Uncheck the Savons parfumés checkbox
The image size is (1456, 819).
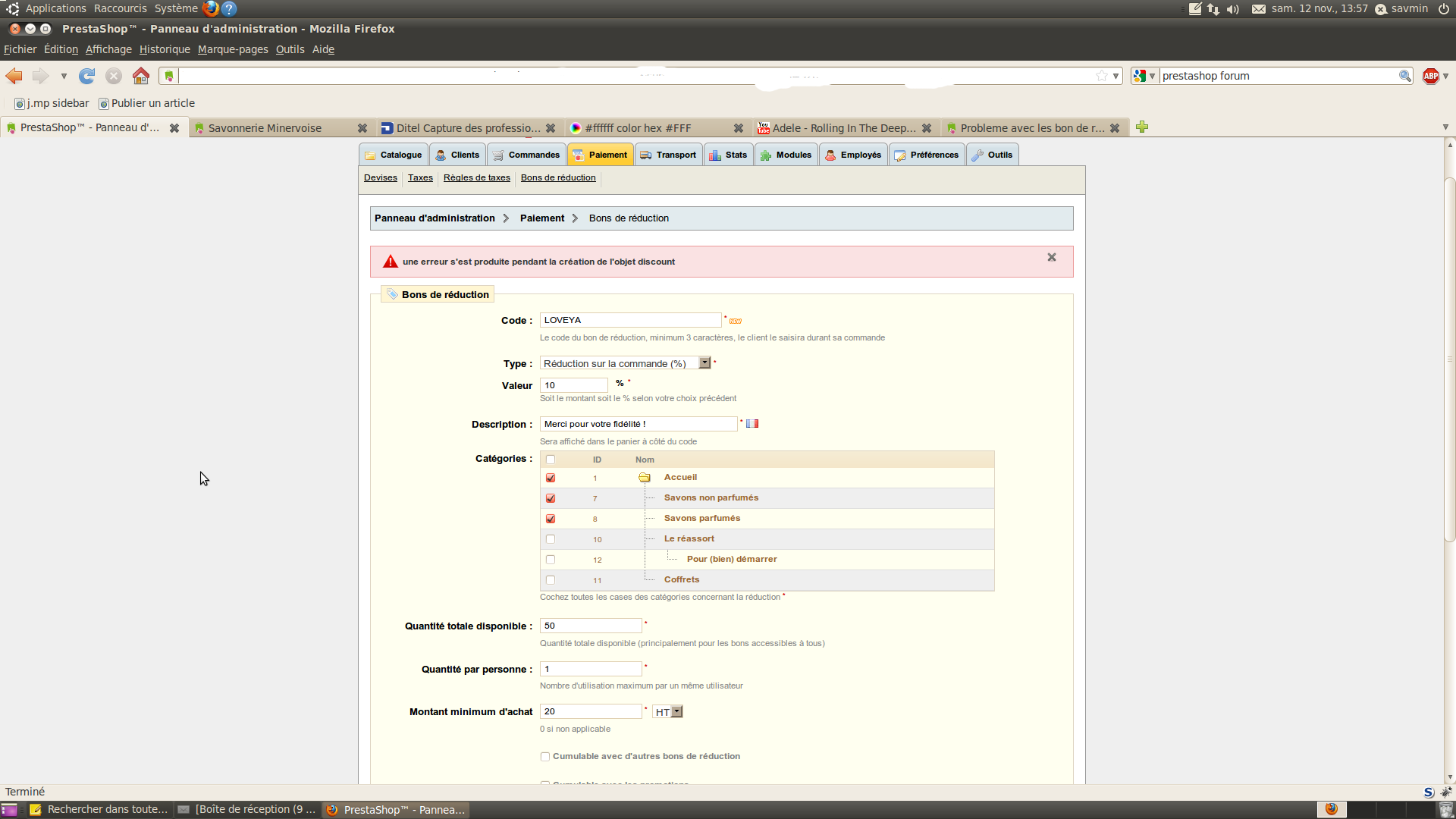click(551, 519)
